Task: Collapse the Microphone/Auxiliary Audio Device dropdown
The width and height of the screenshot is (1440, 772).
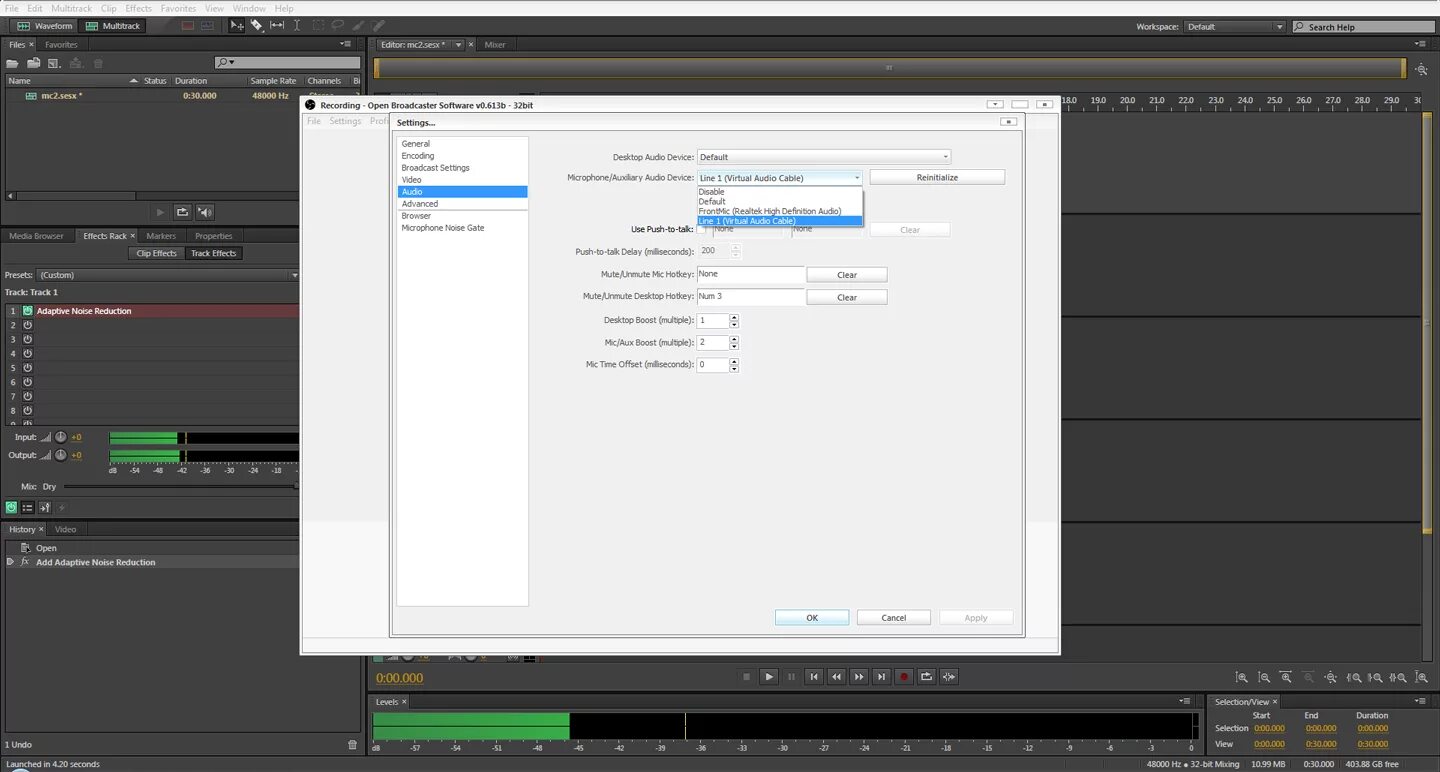Action: click(780, 178)
